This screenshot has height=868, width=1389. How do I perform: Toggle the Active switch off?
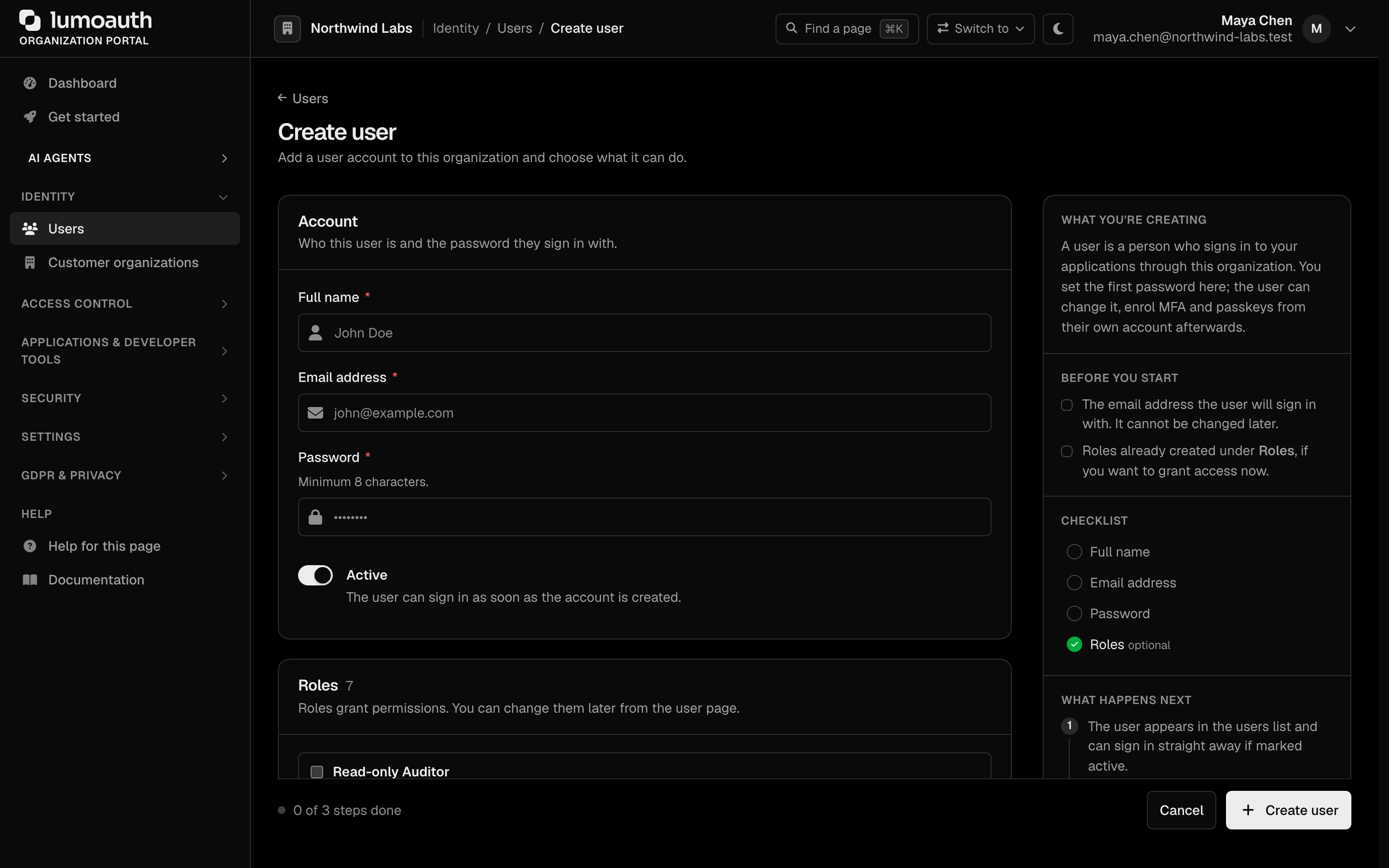[x=315, y=575]
